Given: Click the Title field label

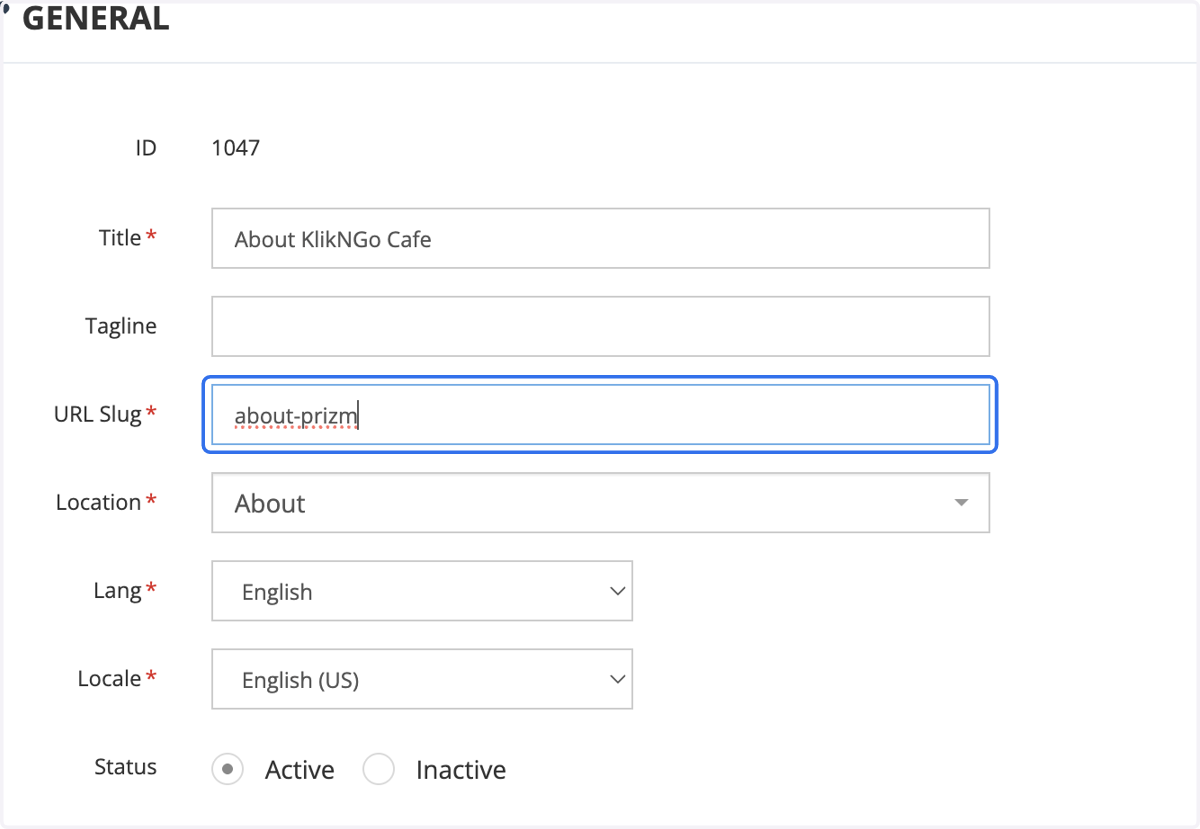Looking at the screenshot, I should pos(120,238).
